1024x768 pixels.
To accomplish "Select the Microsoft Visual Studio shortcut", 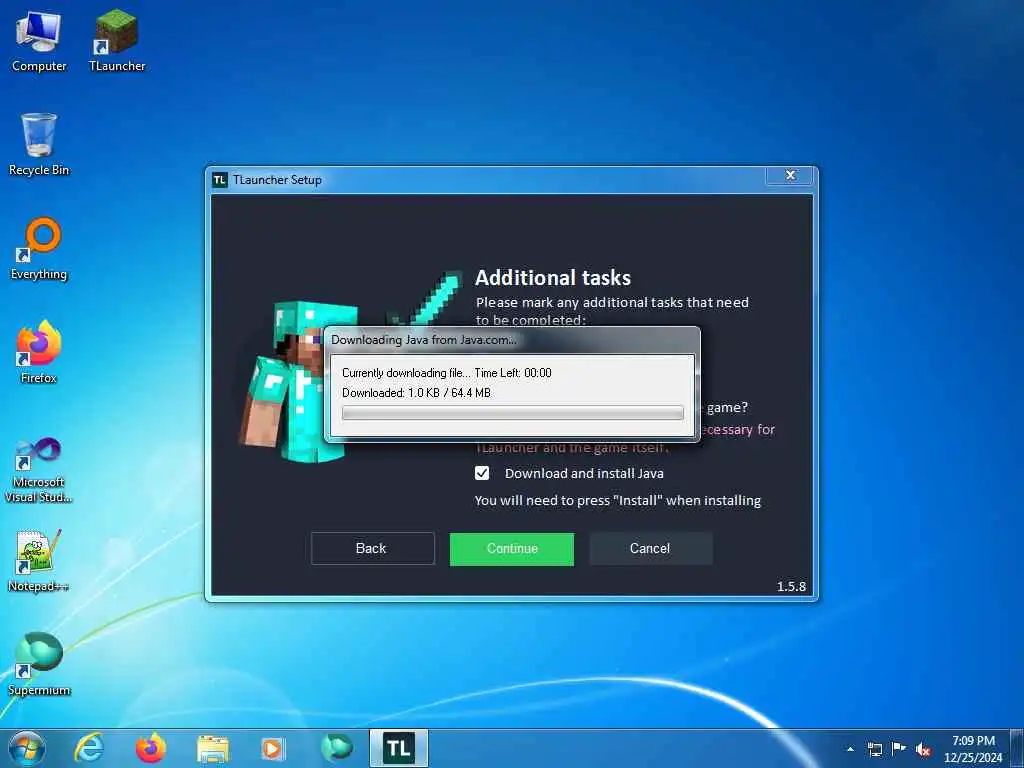I will click(39, 470).
